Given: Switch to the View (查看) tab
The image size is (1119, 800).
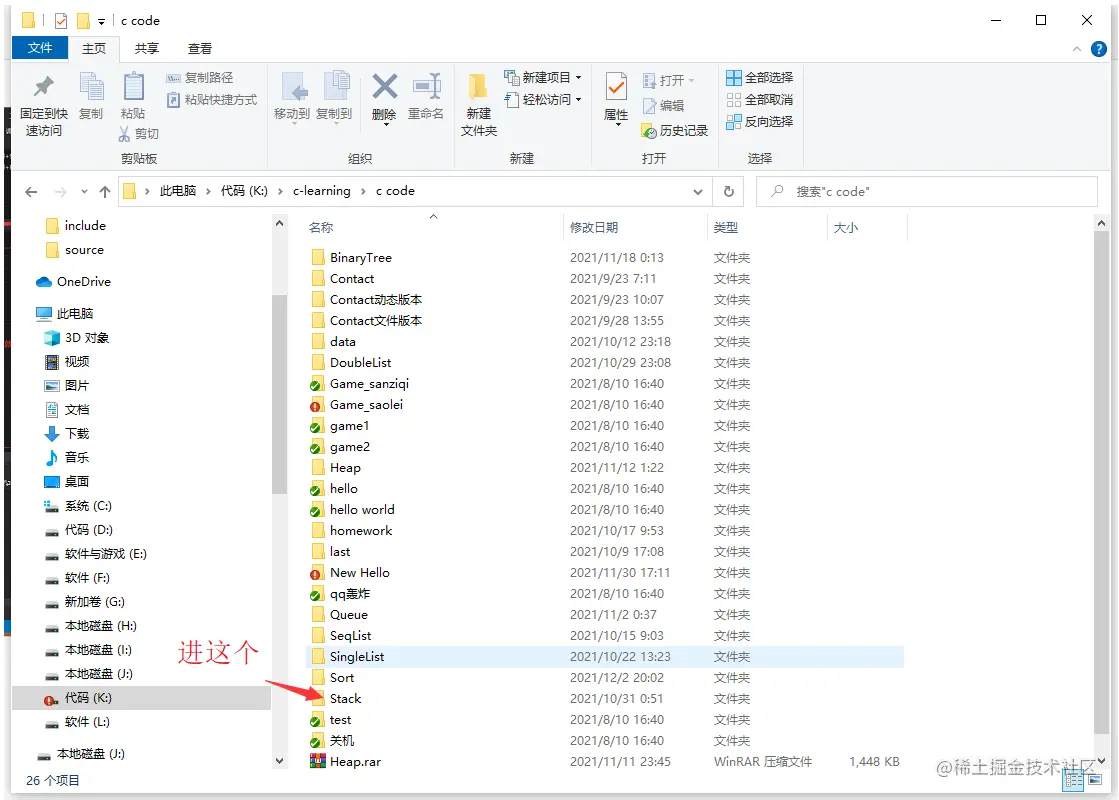Looking at the screenshot, I should [x=200, y=49].
